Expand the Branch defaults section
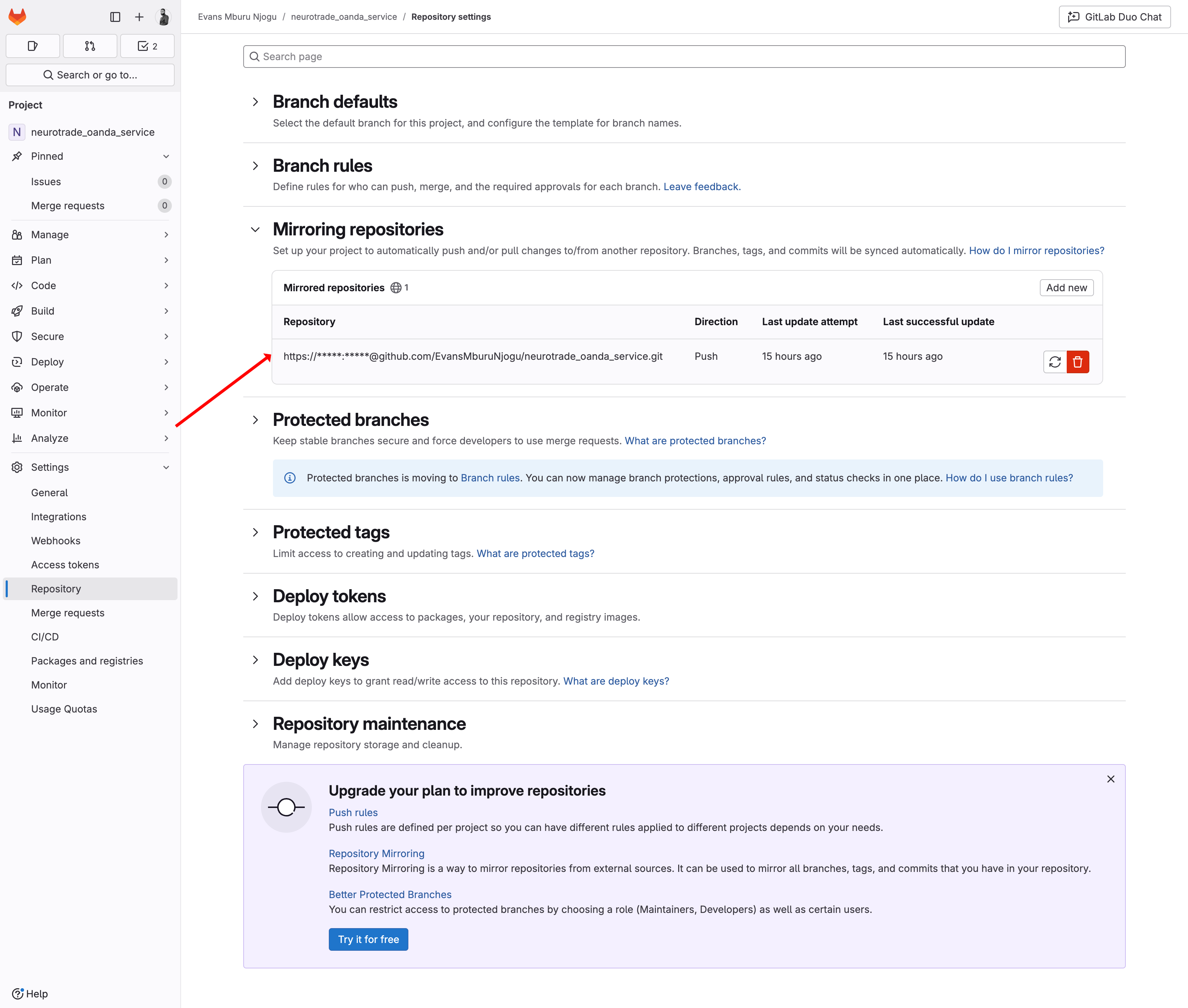The image size is (1188, 1008). pos(256,102)
